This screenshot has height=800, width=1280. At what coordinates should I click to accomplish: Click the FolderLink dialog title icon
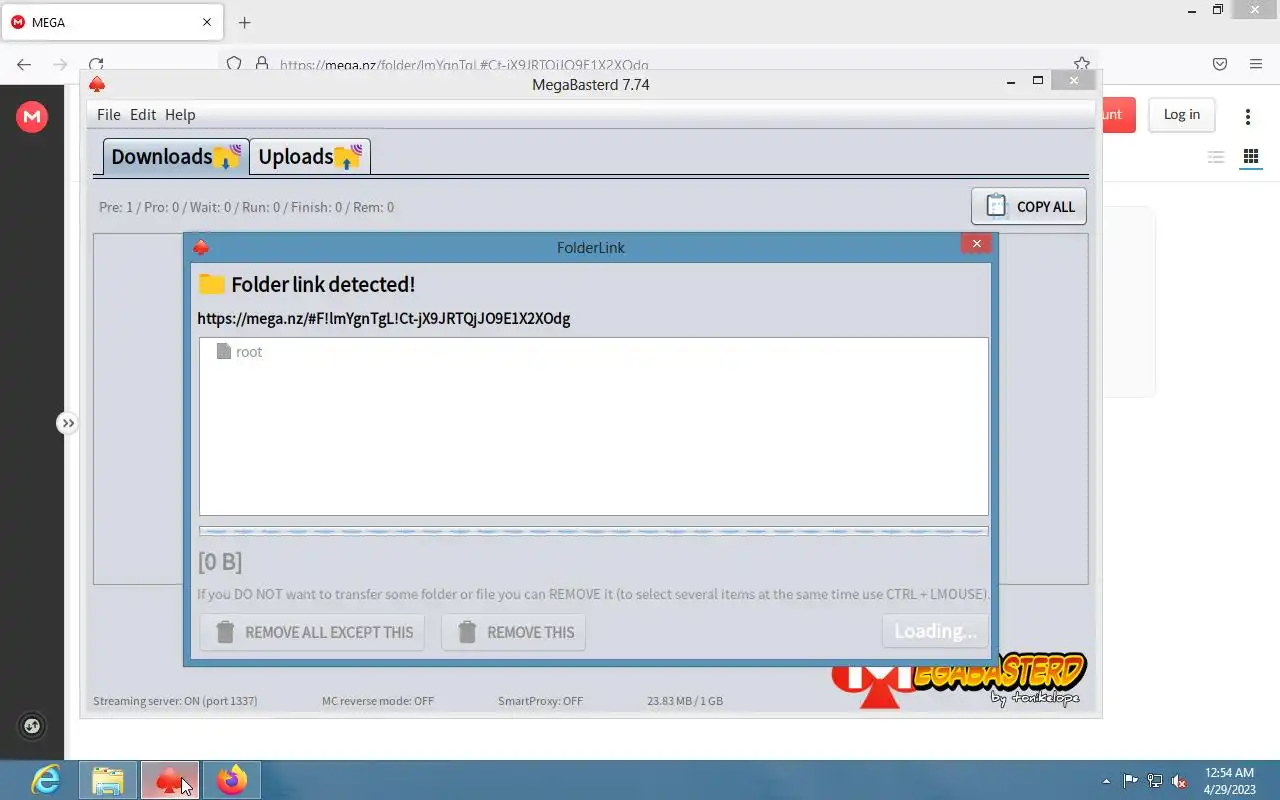201,248
